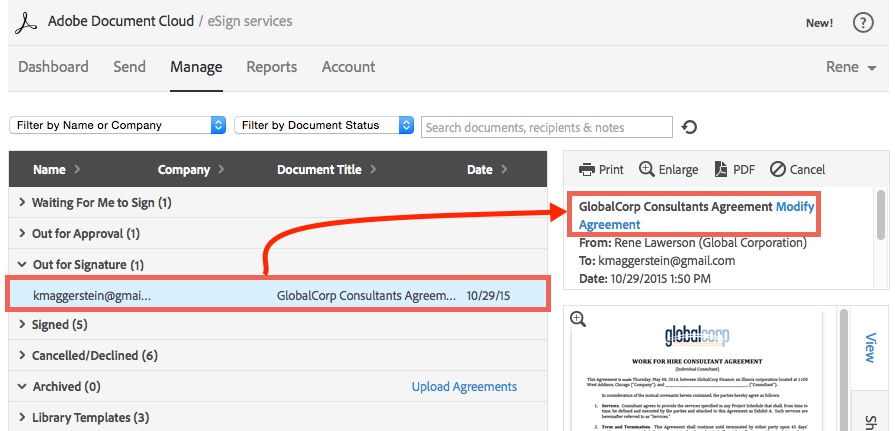Image resolution: width=895 pixels, height=431 pixels.
Task: Click the Upload Agreements link
Action: 464,386
